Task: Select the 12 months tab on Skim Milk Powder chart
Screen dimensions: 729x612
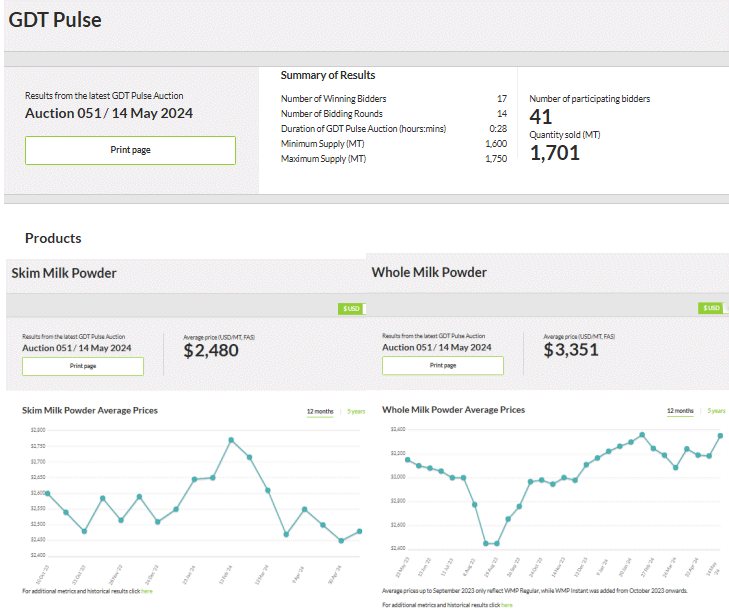Action: pyautogui.click(x=320, y=412)
